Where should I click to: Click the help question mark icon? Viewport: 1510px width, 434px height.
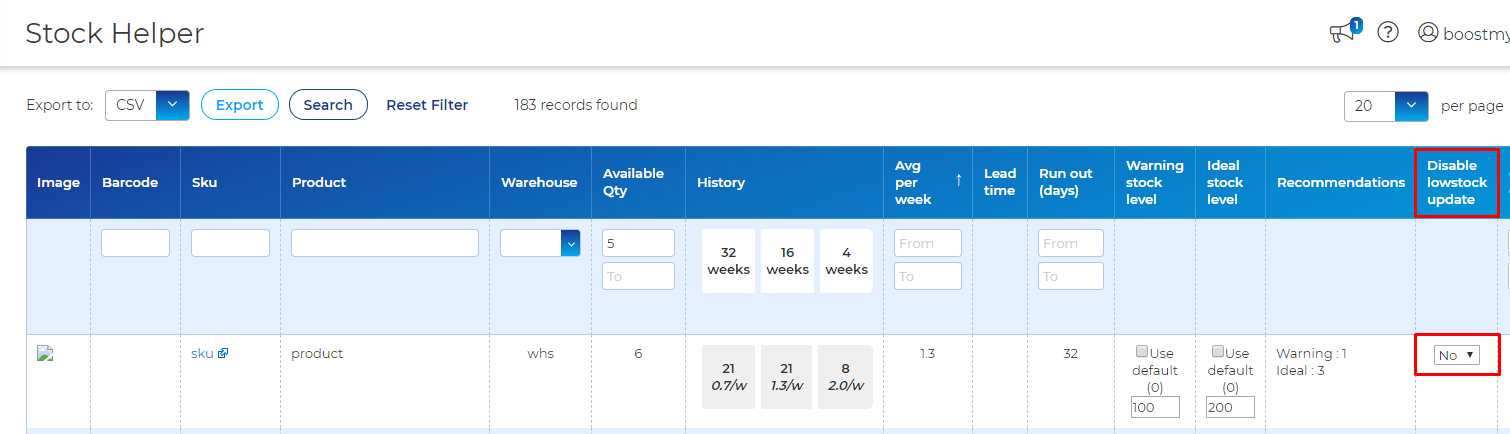pos(1388,32)
